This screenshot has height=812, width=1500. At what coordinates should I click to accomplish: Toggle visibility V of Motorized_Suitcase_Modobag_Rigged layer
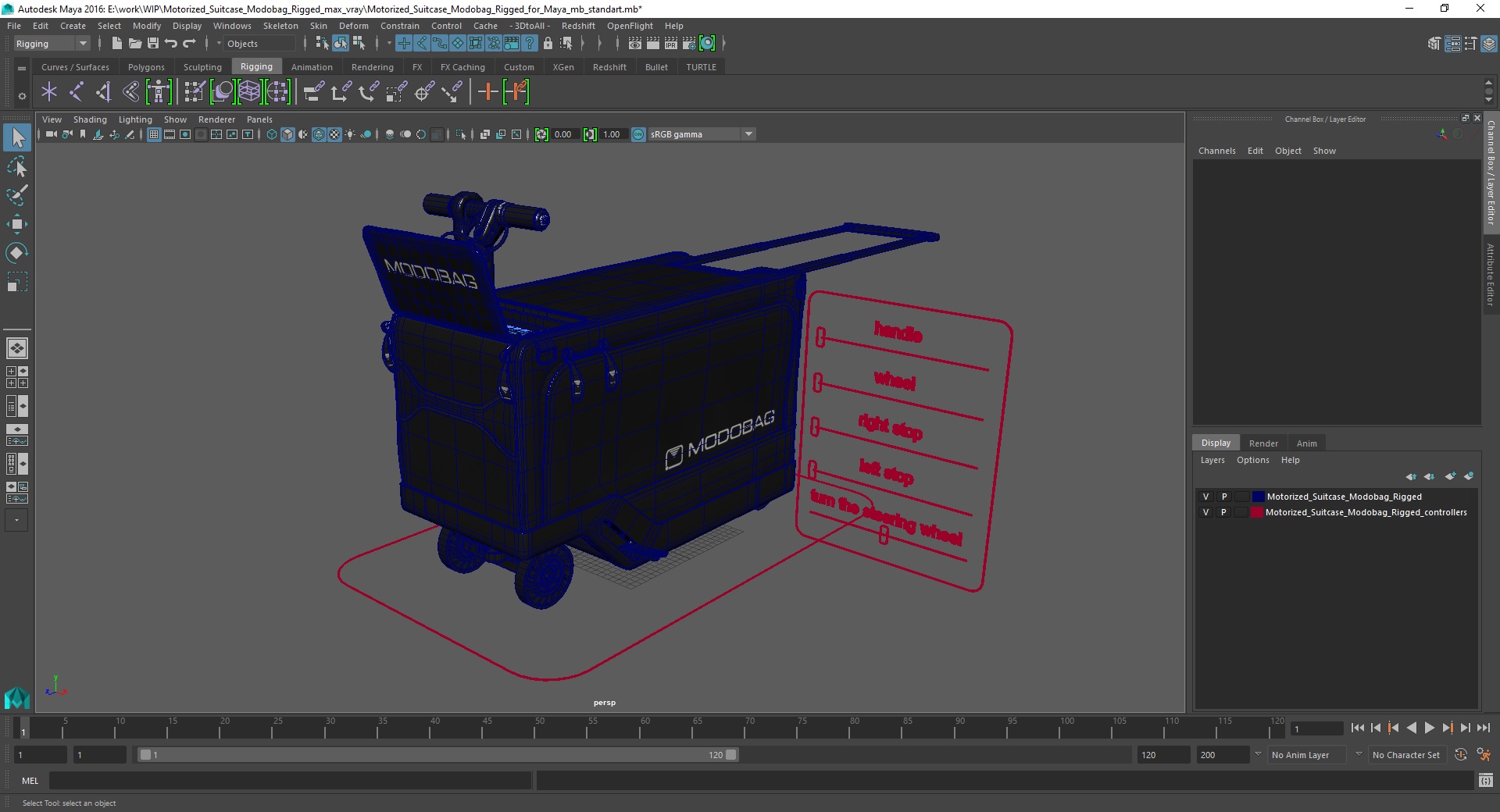1205,497
